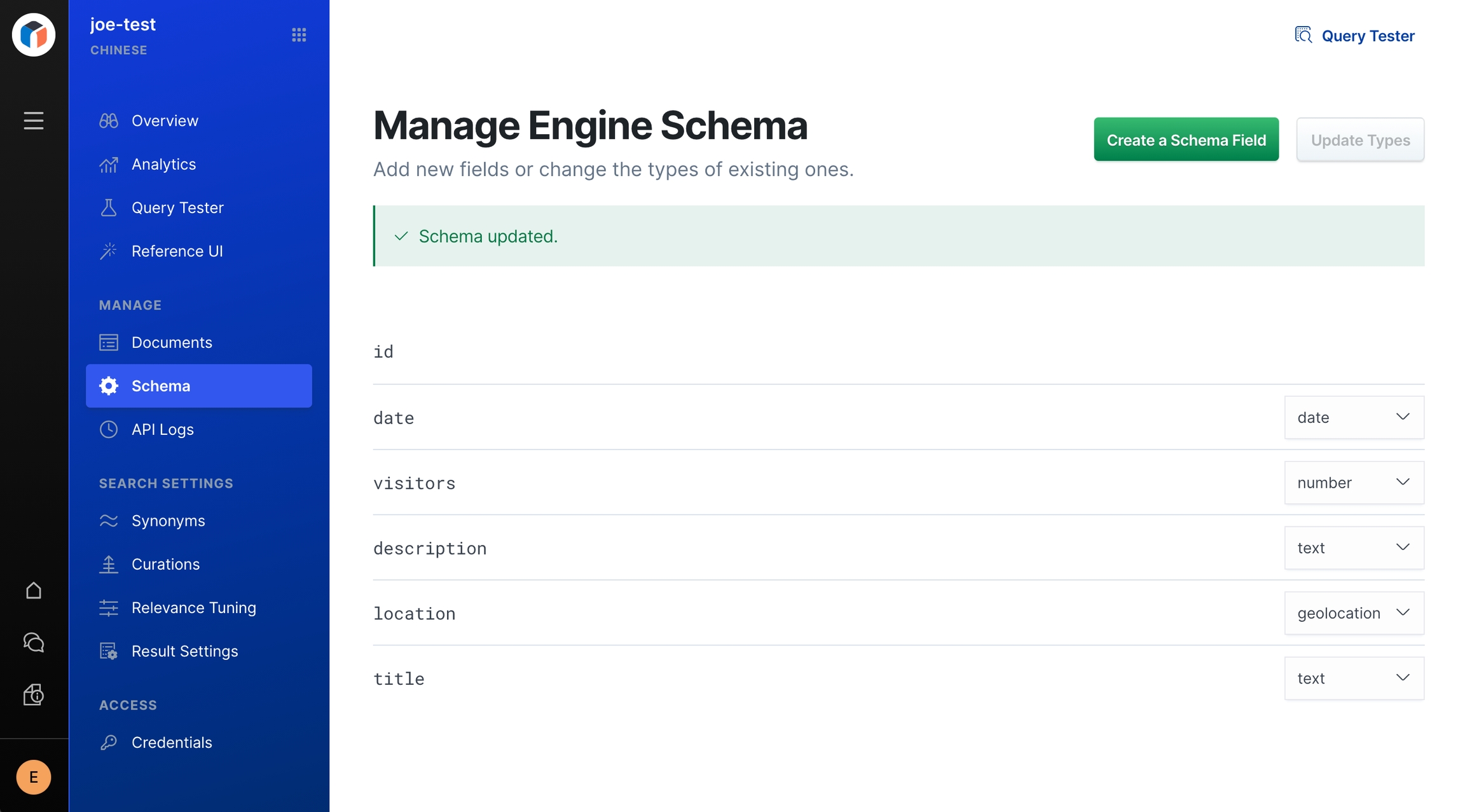Click the App Search logo icon
This screenshot has width=1465, height=812.
point(34,34)
